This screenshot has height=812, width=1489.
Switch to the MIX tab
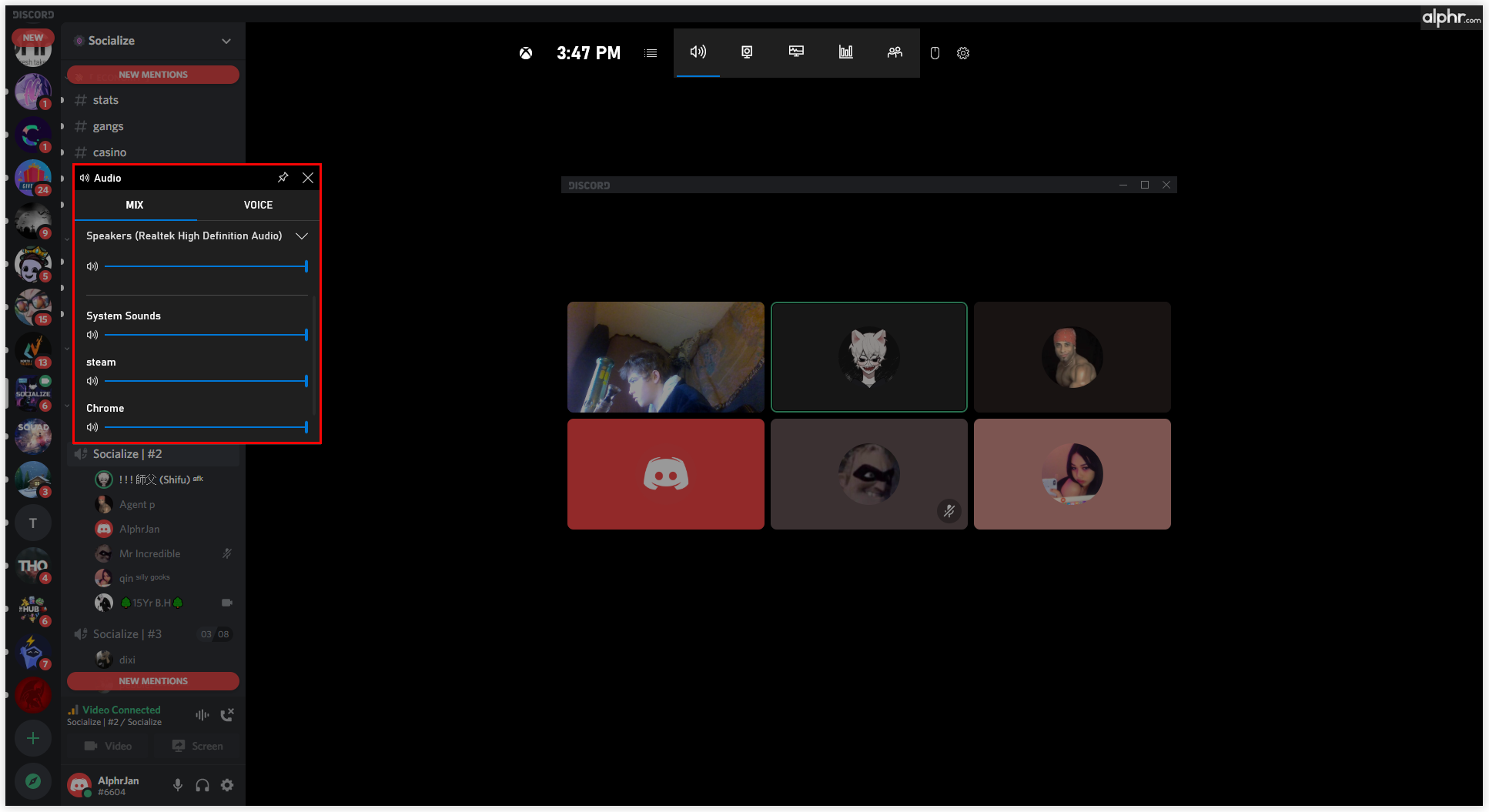point(135,205)
